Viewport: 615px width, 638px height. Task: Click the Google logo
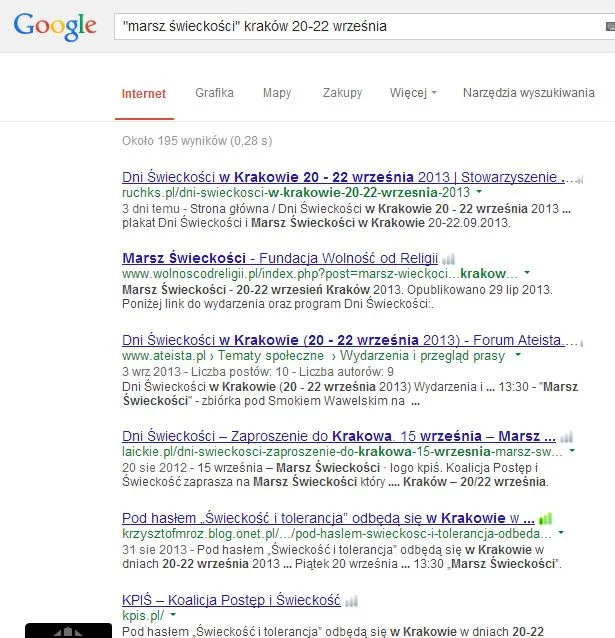point(55,27)
